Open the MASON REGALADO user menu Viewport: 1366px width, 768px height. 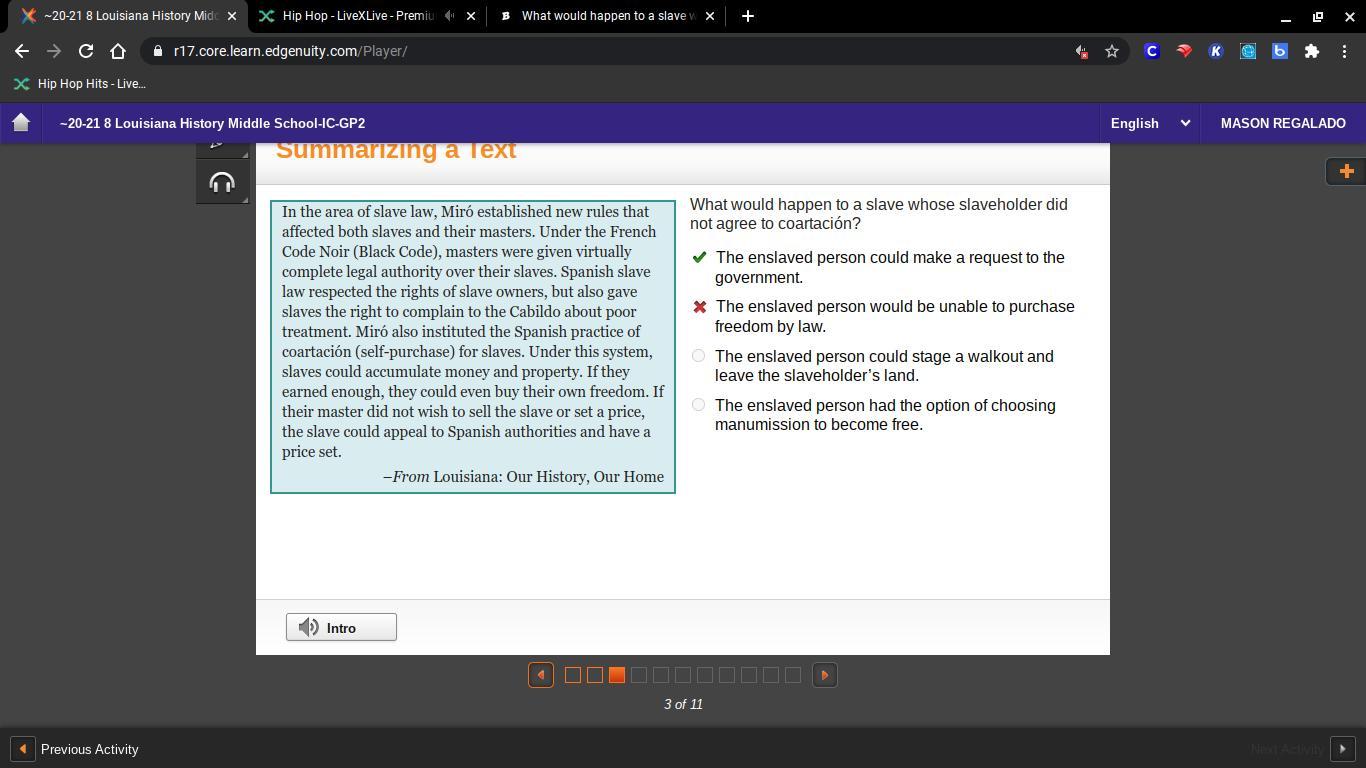(x=1283, y=123)
